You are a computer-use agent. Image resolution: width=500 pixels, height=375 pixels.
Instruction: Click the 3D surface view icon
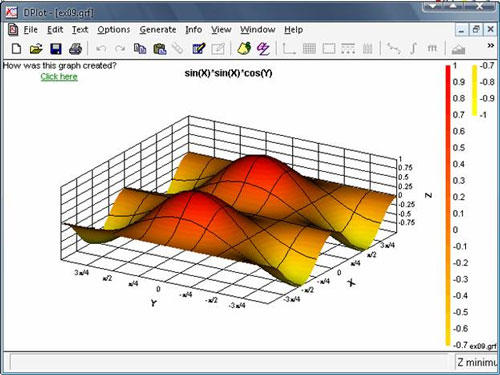point(458,49)
